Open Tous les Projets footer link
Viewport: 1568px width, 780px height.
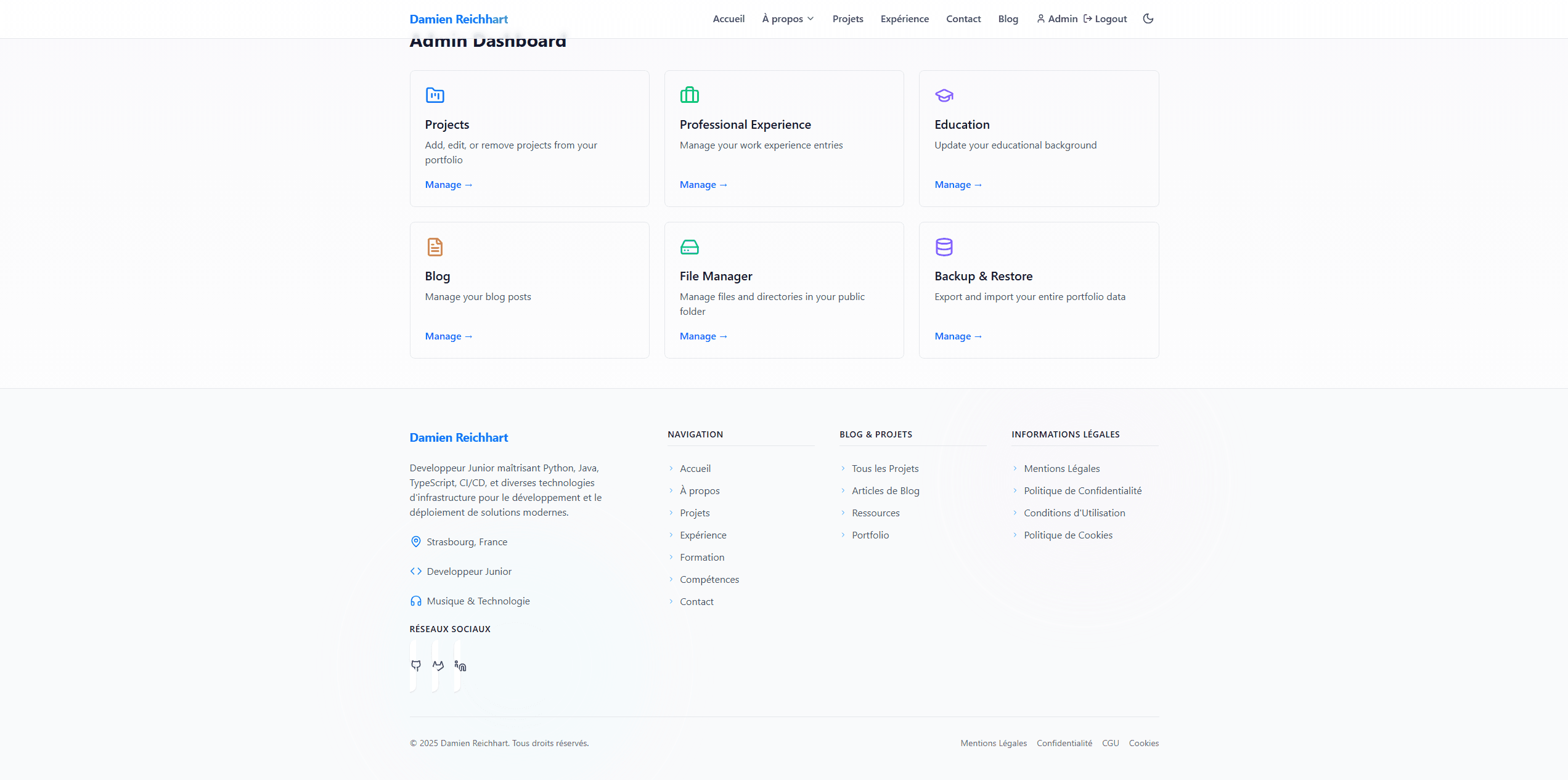tap(885, 468)
